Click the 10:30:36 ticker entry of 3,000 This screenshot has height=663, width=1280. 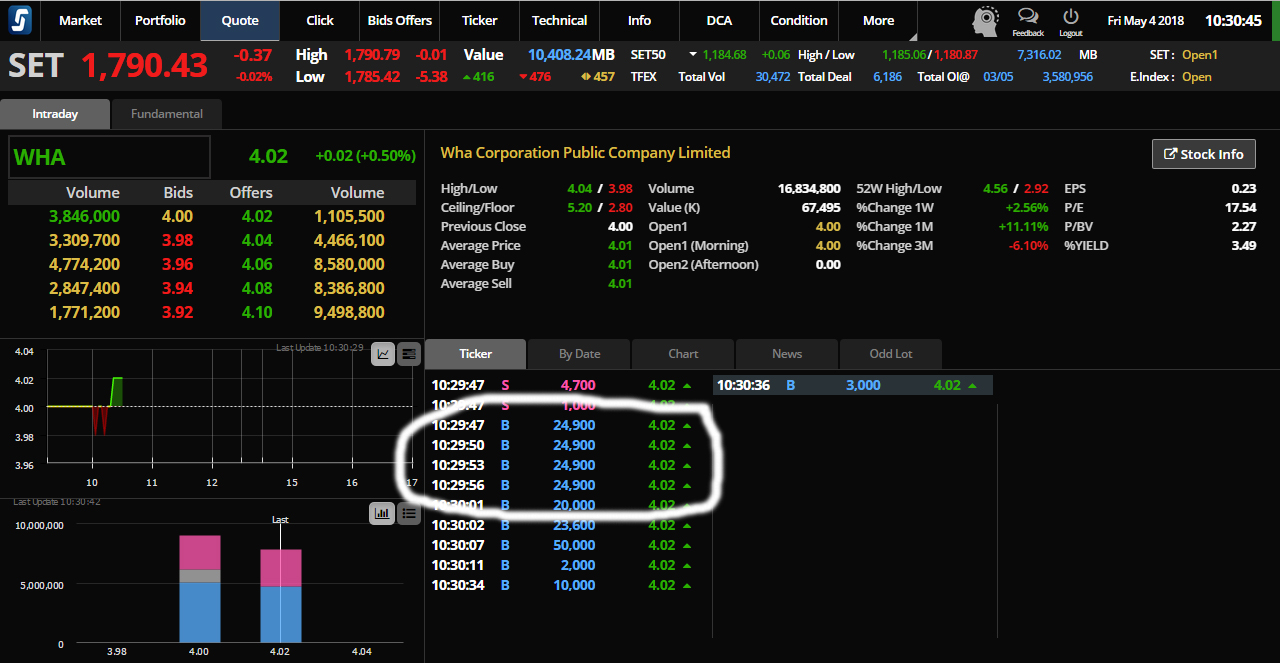pyautogui.click(x=853, y=385)
